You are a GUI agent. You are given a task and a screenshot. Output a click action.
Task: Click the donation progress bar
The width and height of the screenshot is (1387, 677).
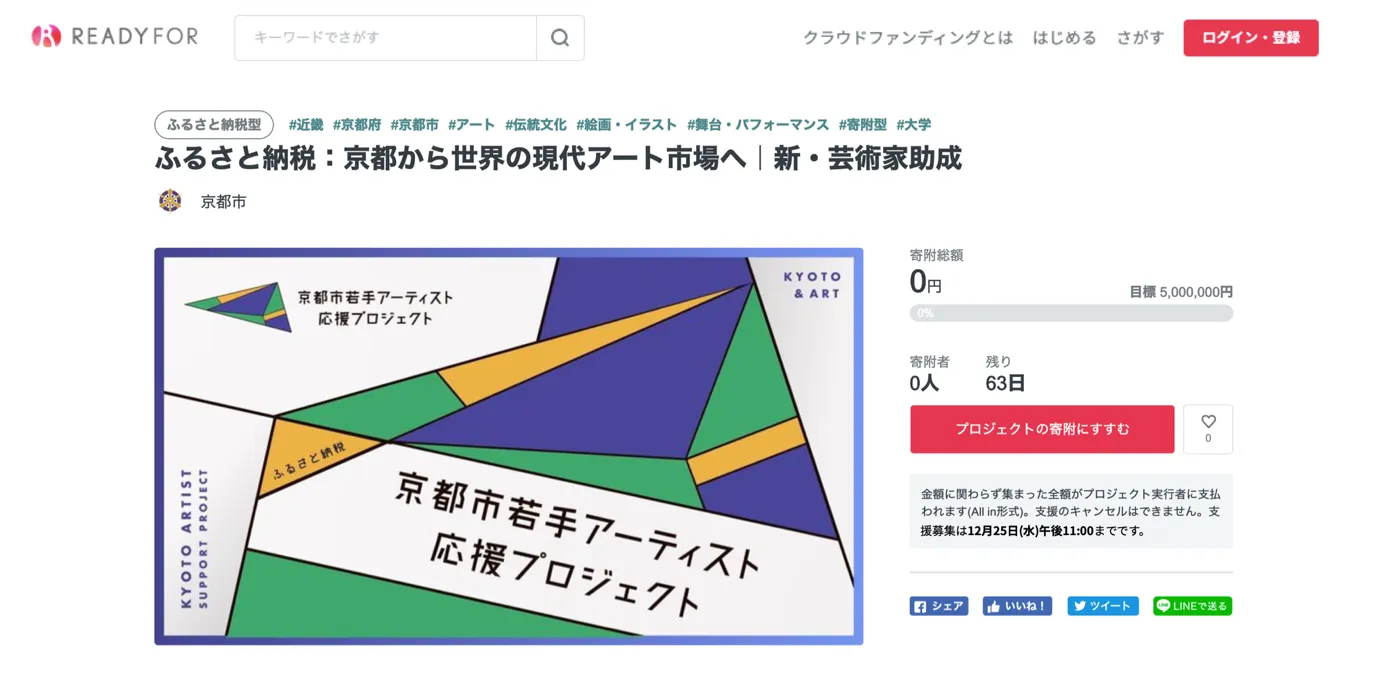tap(1071, 313)
